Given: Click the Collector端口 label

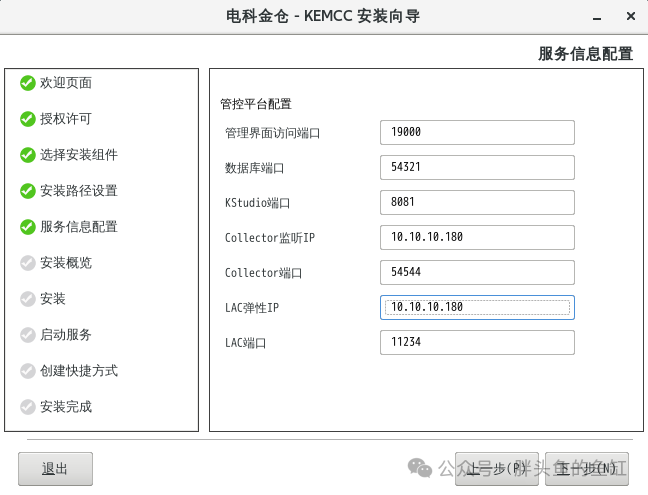Looking at the screenshot, I should [264, 273].
